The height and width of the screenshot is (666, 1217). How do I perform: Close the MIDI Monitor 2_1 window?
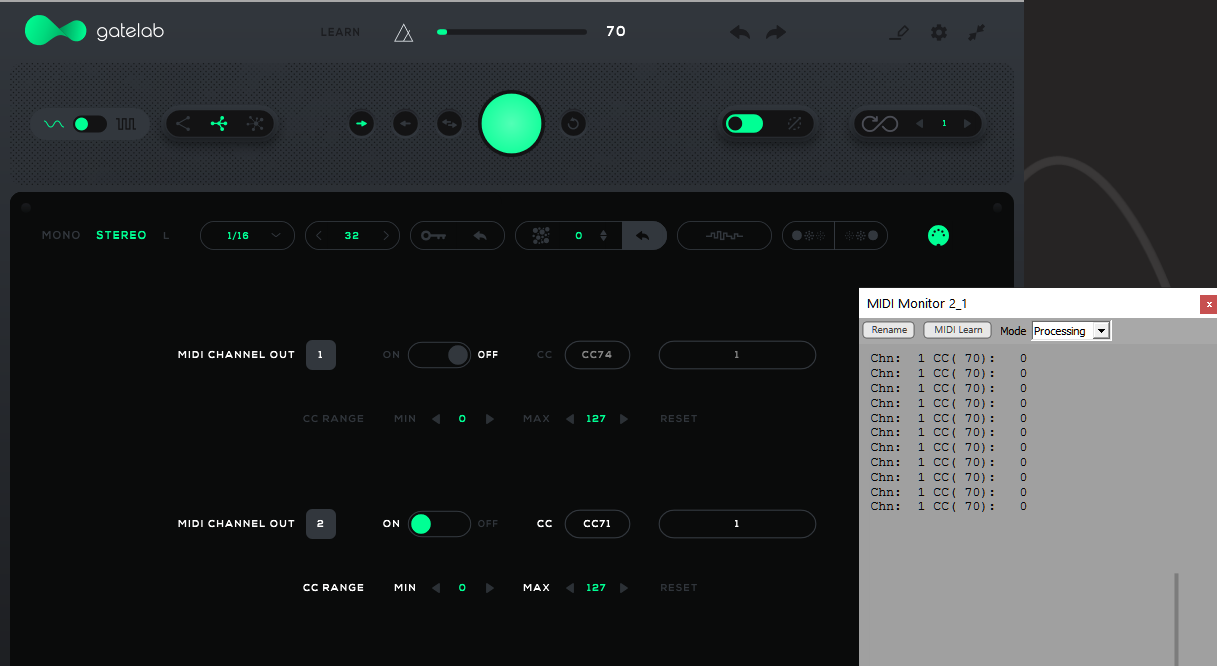(x=1208, y=304)
